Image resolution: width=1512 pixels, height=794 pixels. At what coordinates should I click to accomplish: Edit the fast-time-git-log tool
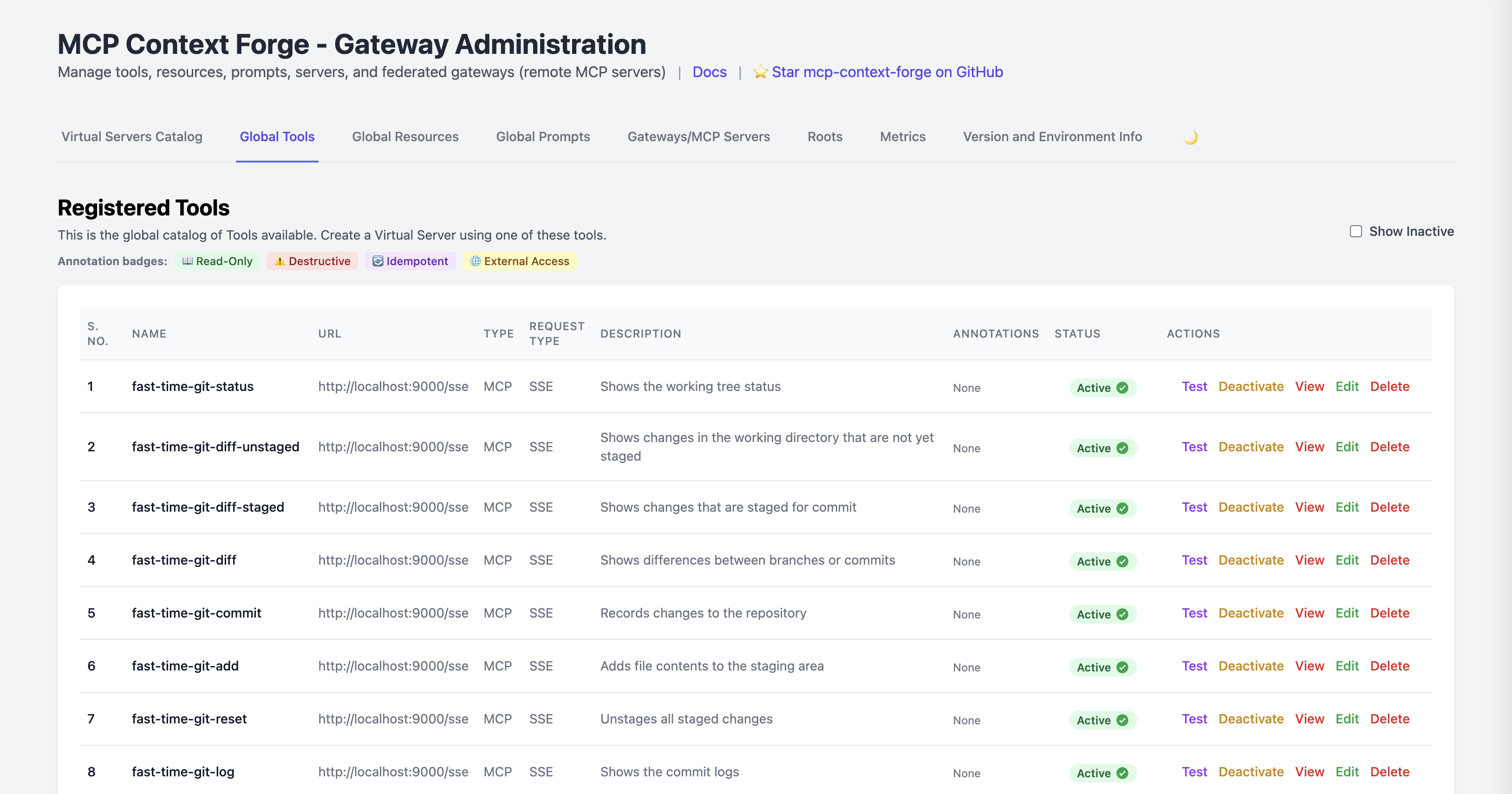(1347, 771)
